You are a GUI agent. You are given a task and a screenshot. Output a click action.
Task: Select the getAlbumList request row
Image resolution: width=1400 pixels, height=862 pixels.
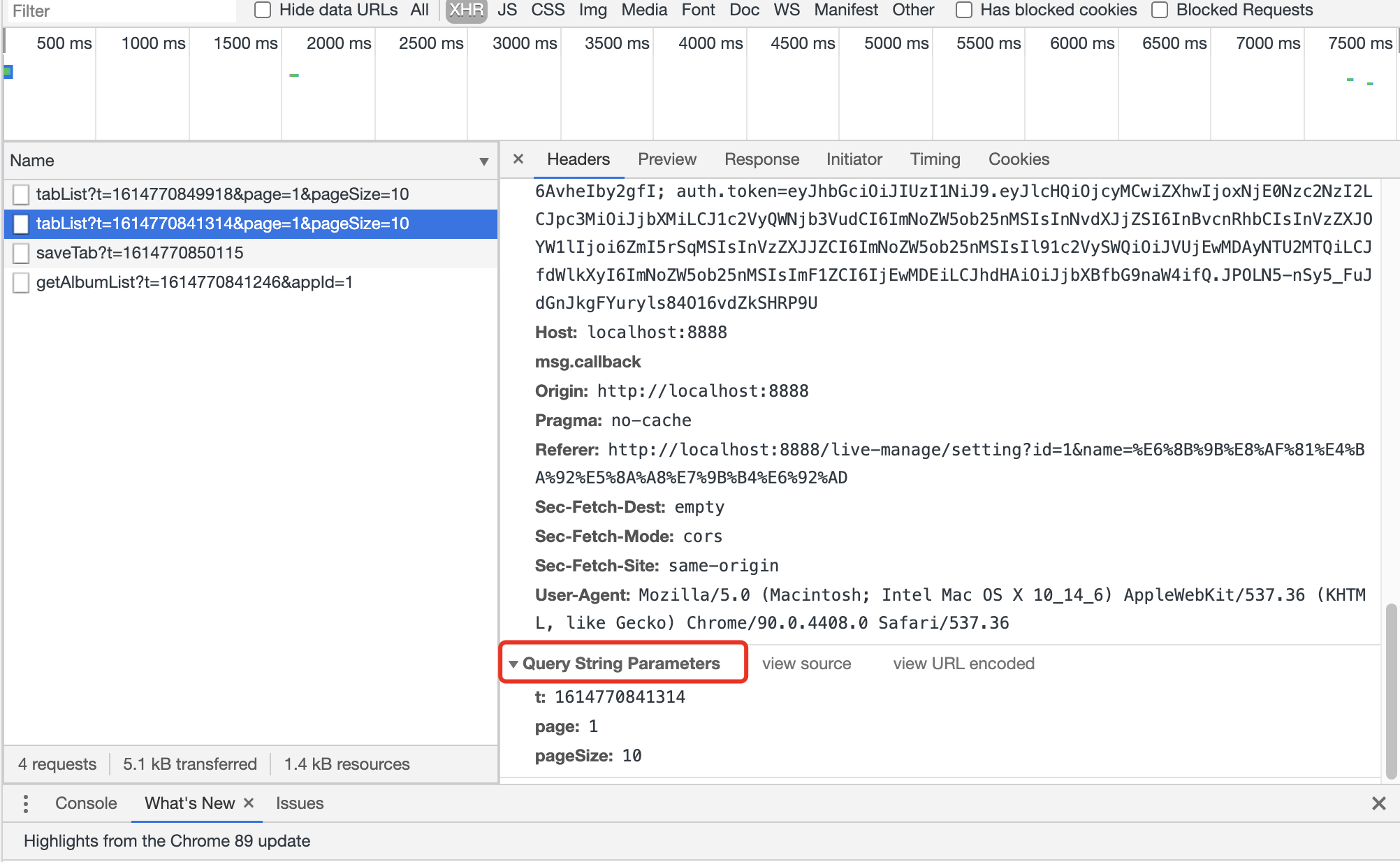pos(196,282)
